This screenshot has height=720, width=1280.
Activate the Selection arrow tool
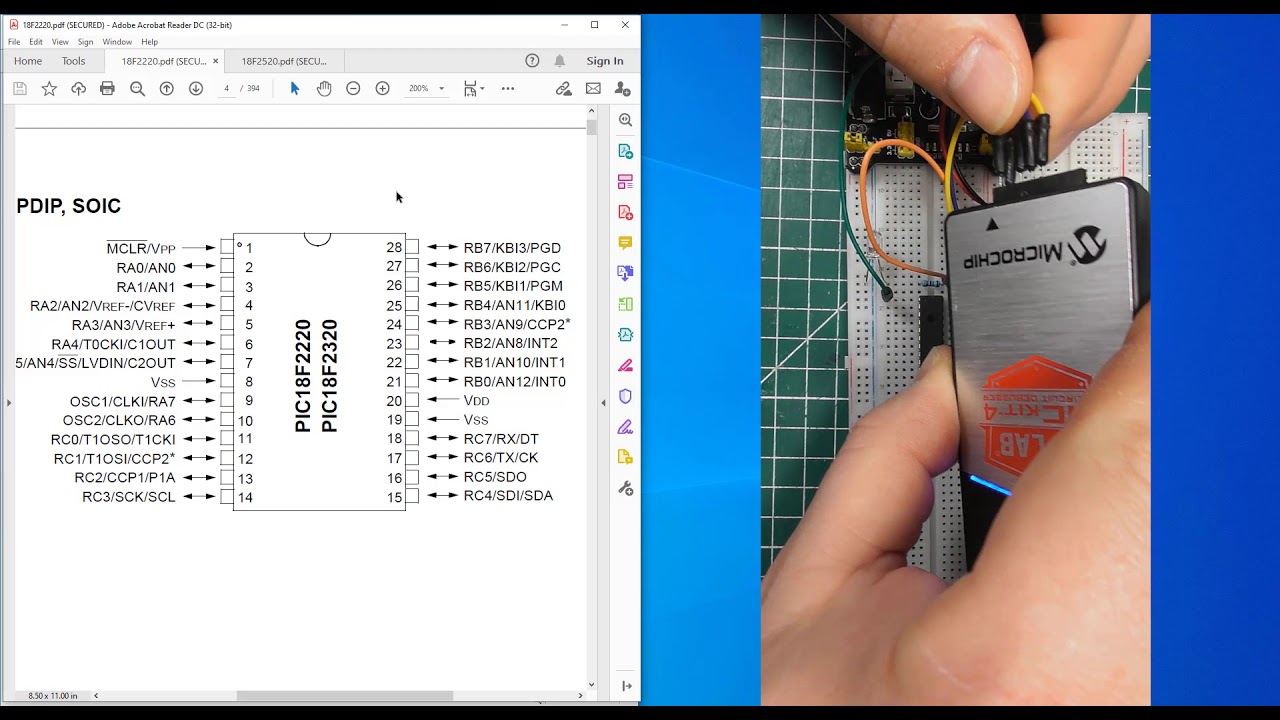pos(294,89)
